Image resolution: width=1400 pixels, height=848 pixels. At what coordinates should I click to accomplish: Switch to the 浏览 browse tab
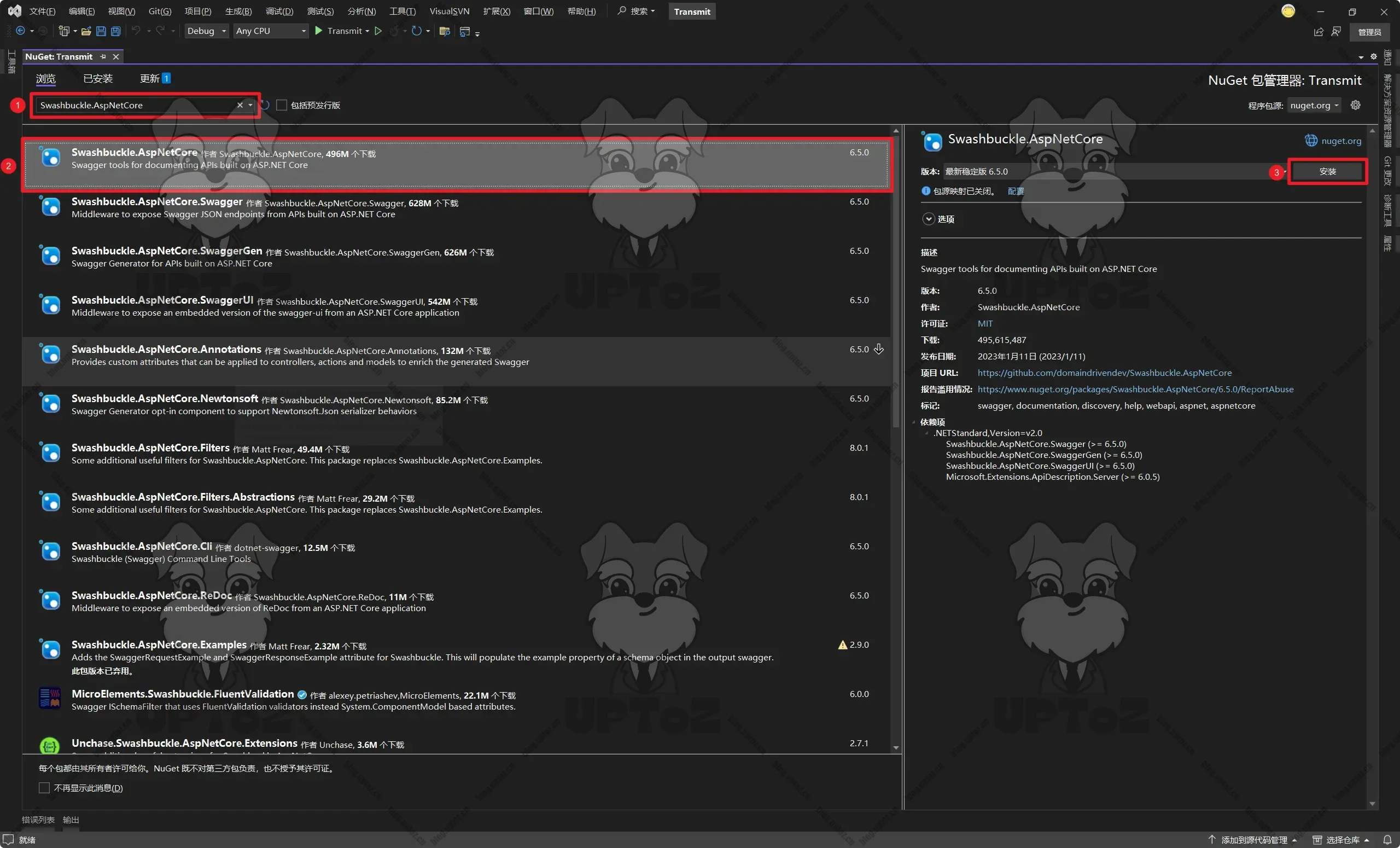[x=45, y=78]
